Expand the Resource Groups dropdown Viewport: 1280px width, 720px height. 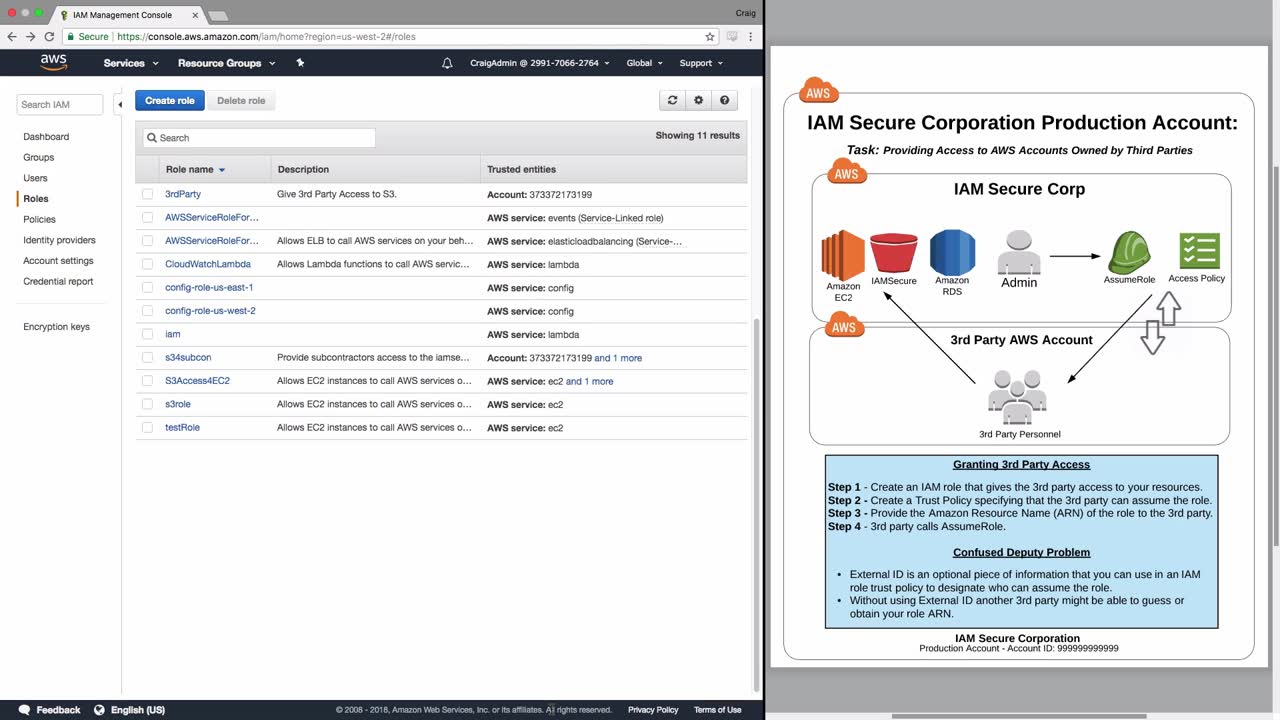point(226,63)
